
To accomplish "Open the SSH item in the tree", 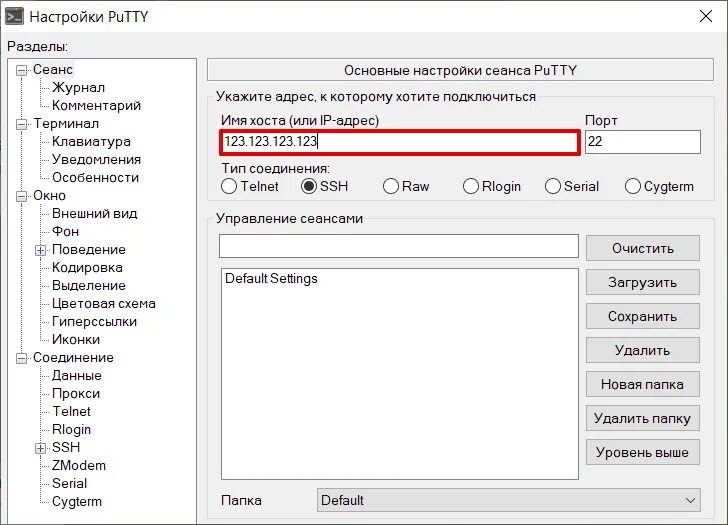I will point(66,448).
